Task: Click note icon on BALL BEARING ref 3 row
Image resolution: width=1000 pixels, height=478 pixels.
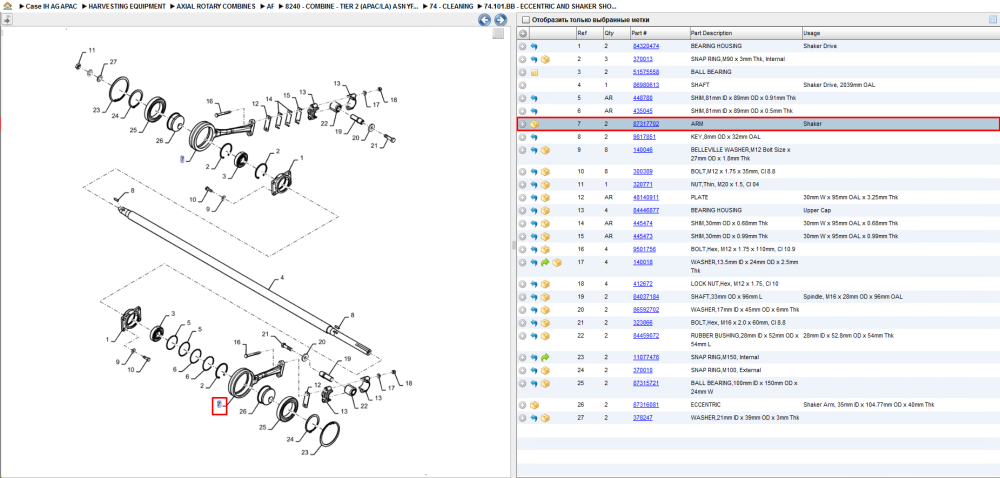Action: [534, 72]
